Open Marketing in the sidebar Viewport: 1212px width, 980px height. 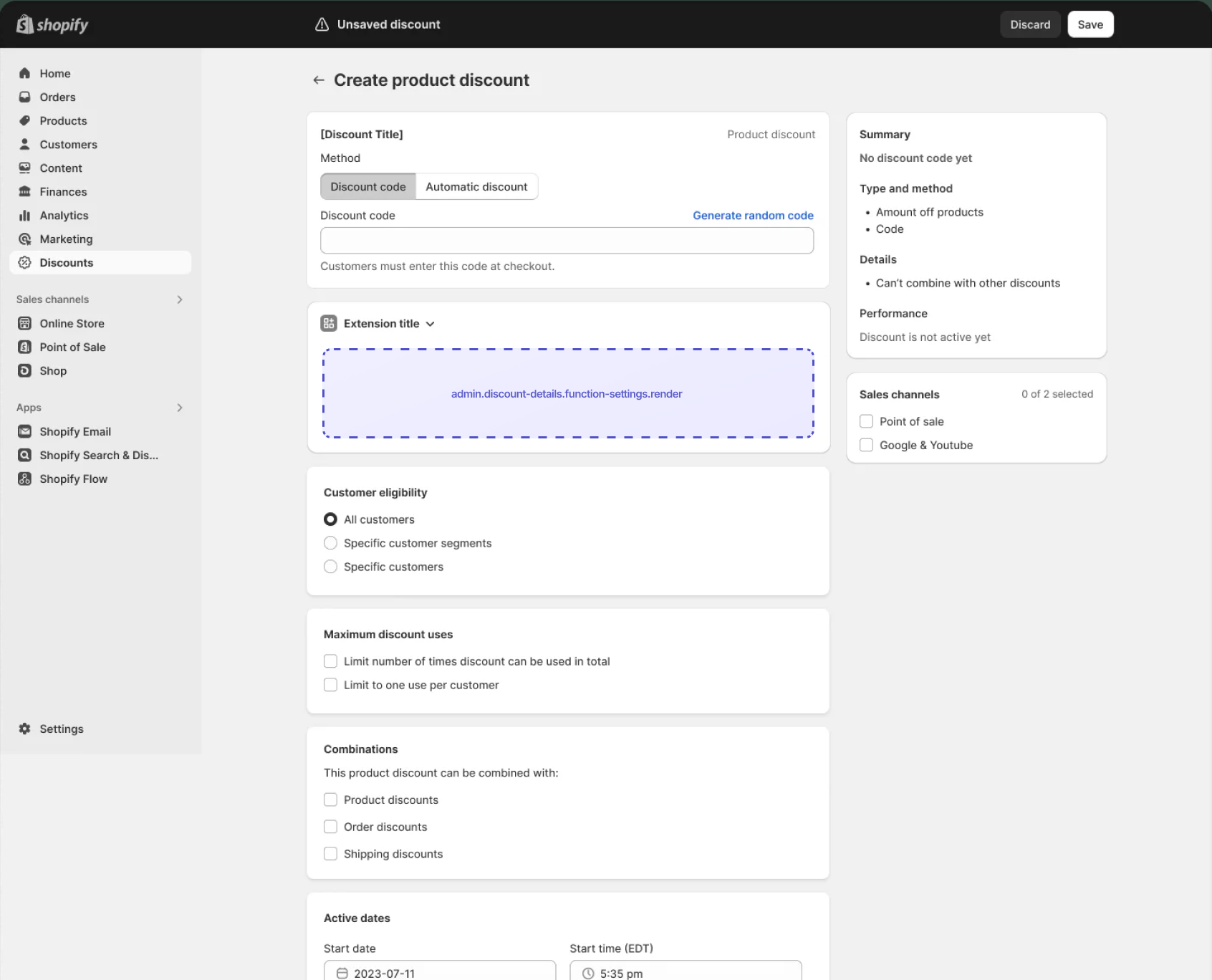pos(100,239)
